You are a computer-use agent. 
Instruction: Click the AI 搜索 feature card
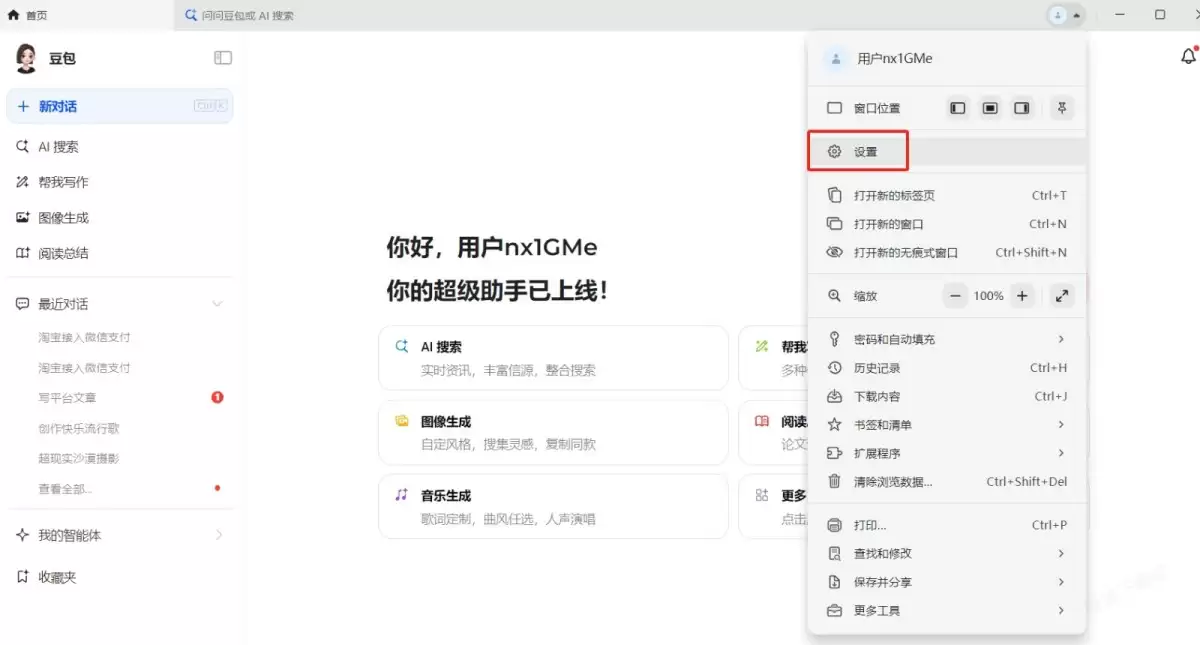[x=553, y=358]
